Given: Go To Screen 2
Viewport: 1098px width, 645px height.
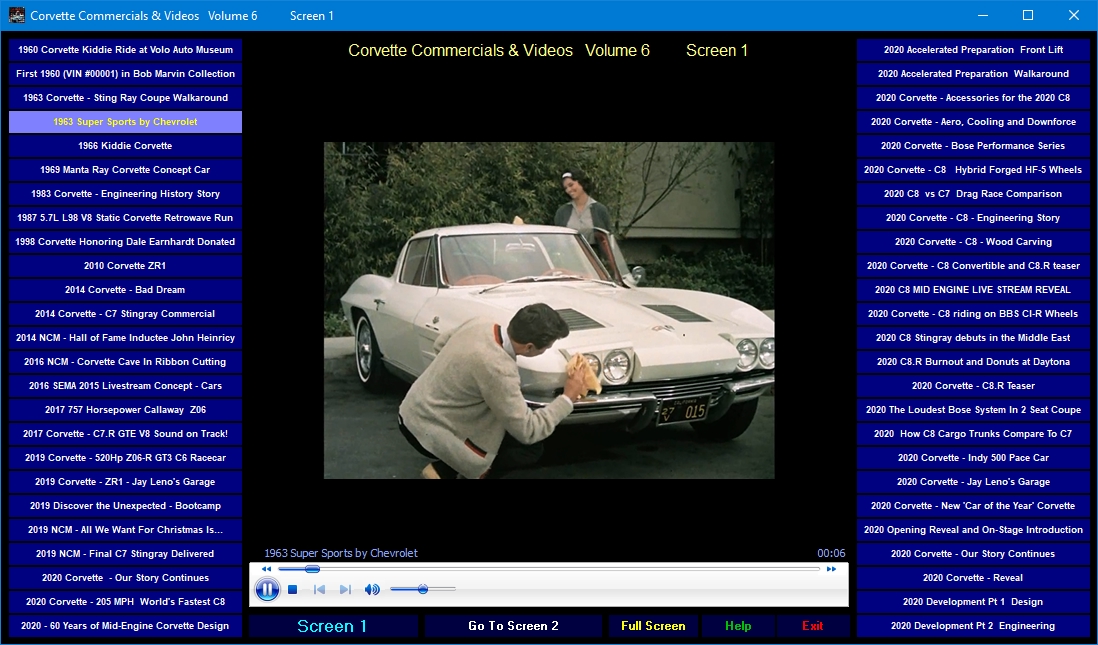Looking at the screenshot, I should tap(513, 626).
